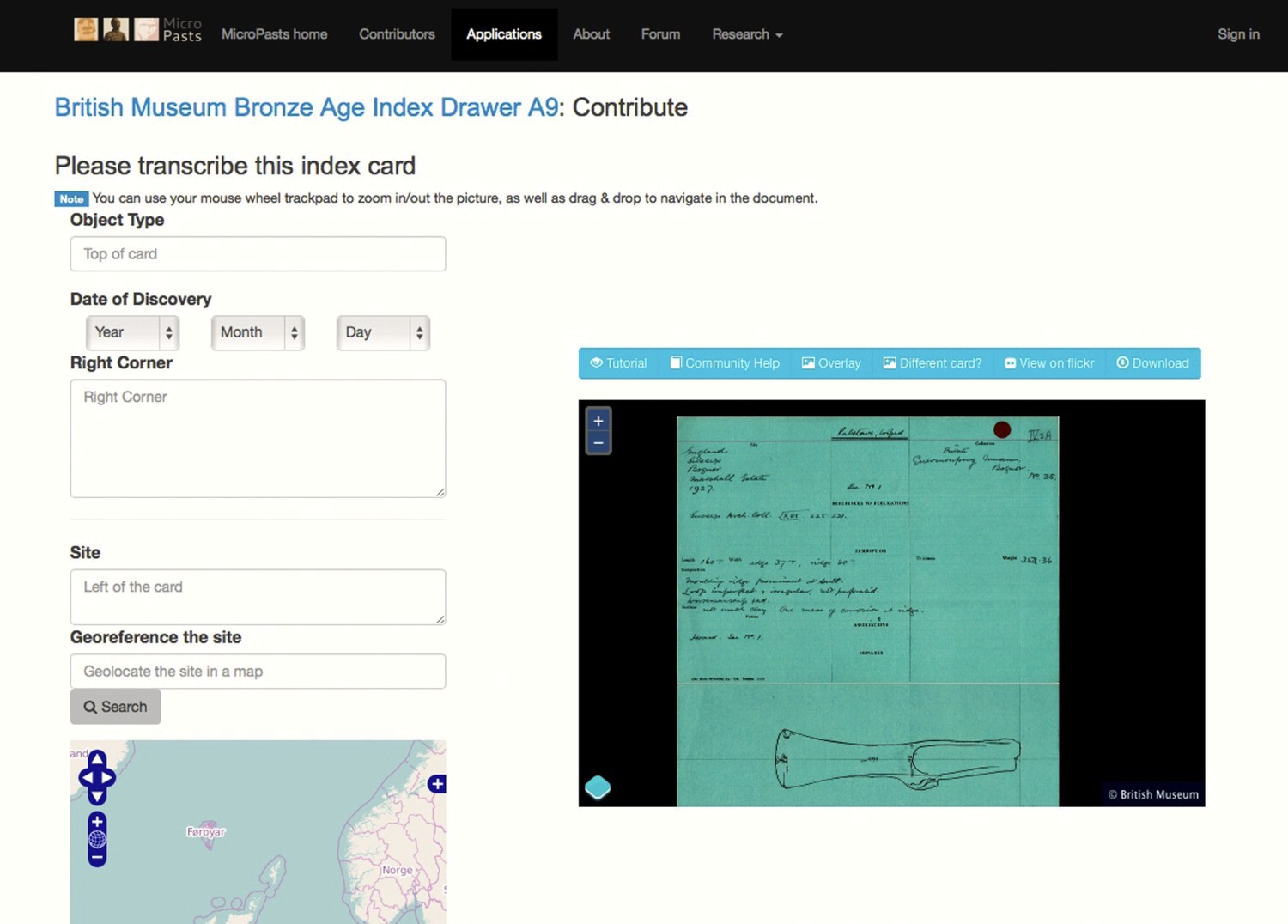Zoom in on the index card image
The width and height of the screenshot is (1288, 924).
(x=598, y=421)
